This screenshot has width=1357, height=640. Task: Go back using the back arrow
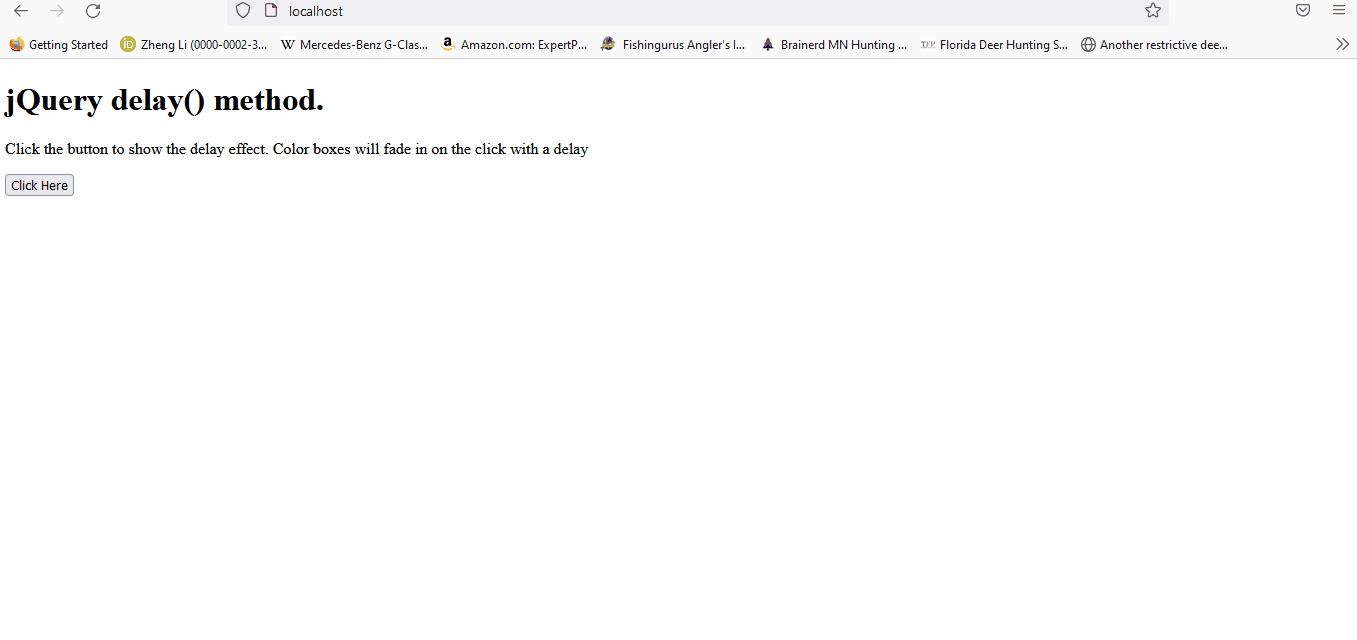pyautogui.click(x=21, y=11)
